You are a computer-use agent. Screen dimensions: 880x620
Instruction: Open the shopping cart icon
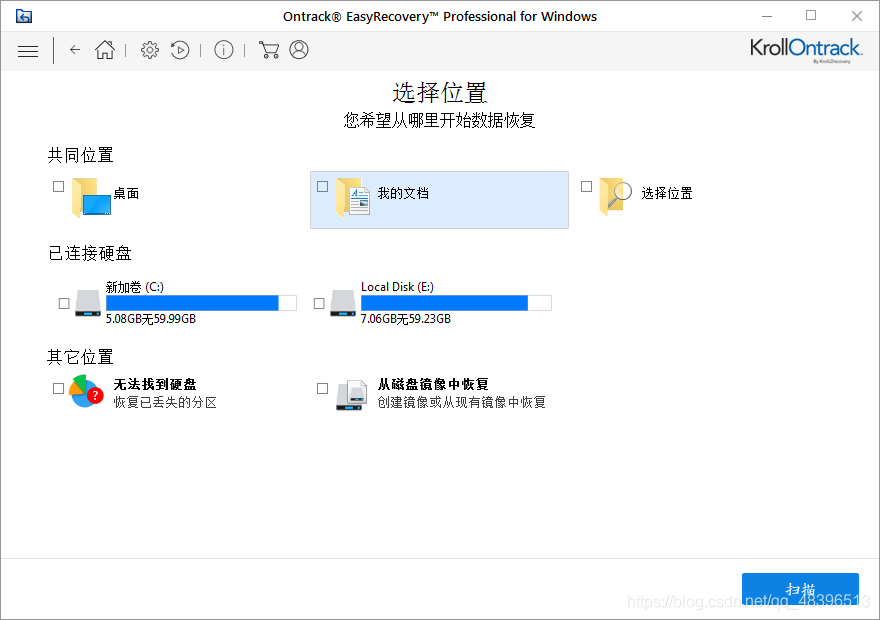coord(268,49)
